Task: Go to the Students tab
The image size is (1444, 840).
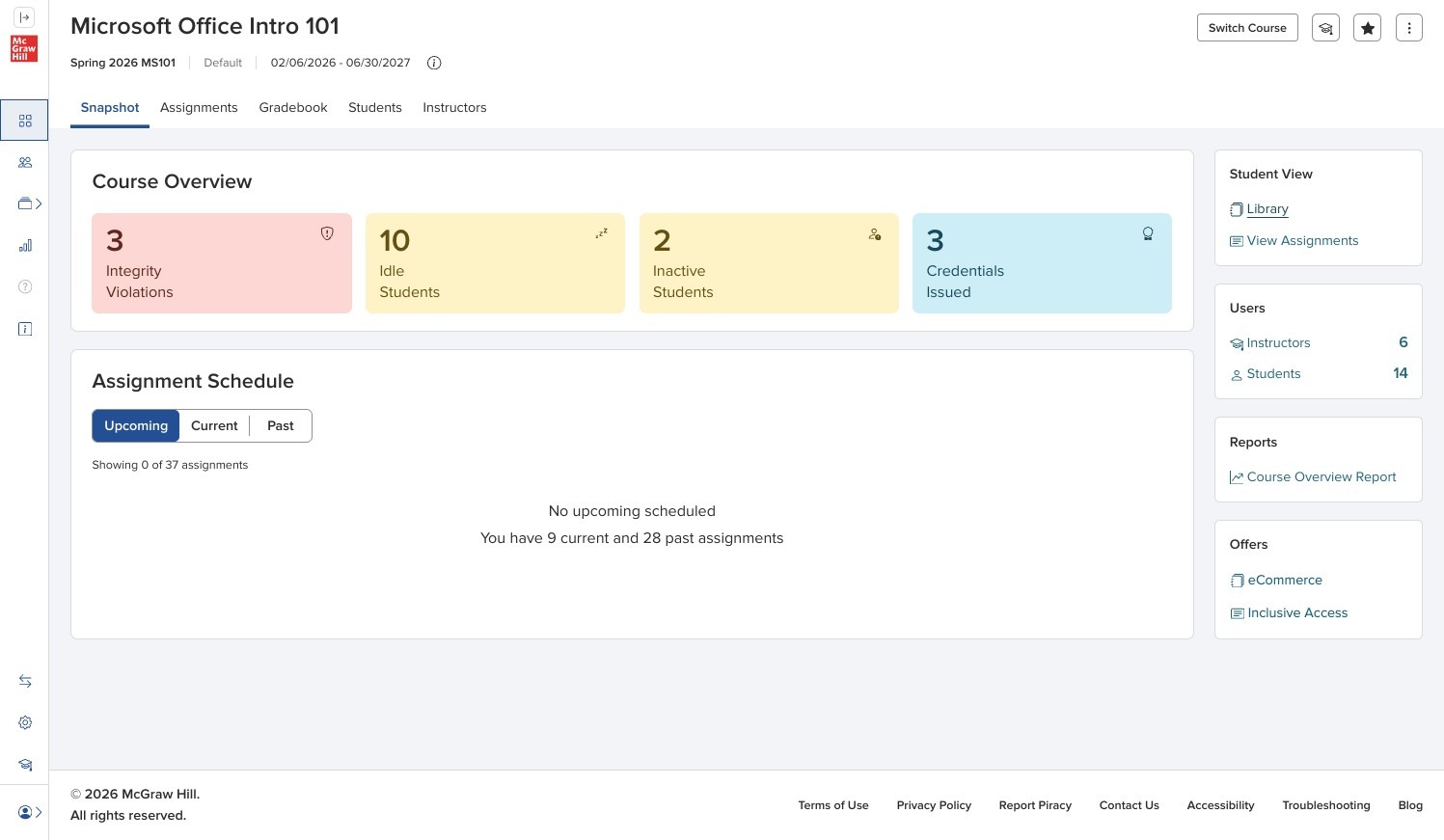Action: (375, 108)
